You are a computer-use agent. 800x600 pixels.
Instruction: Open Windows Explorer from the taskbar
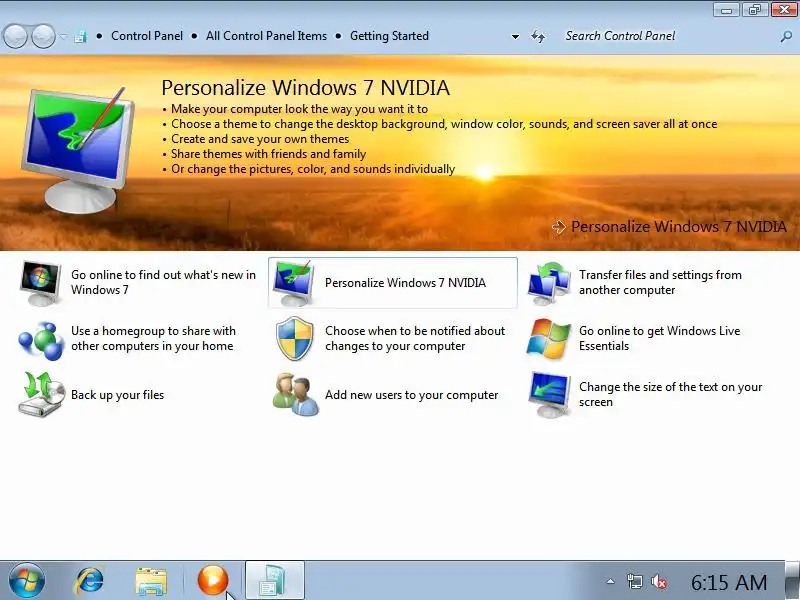(x=151, y=582)
